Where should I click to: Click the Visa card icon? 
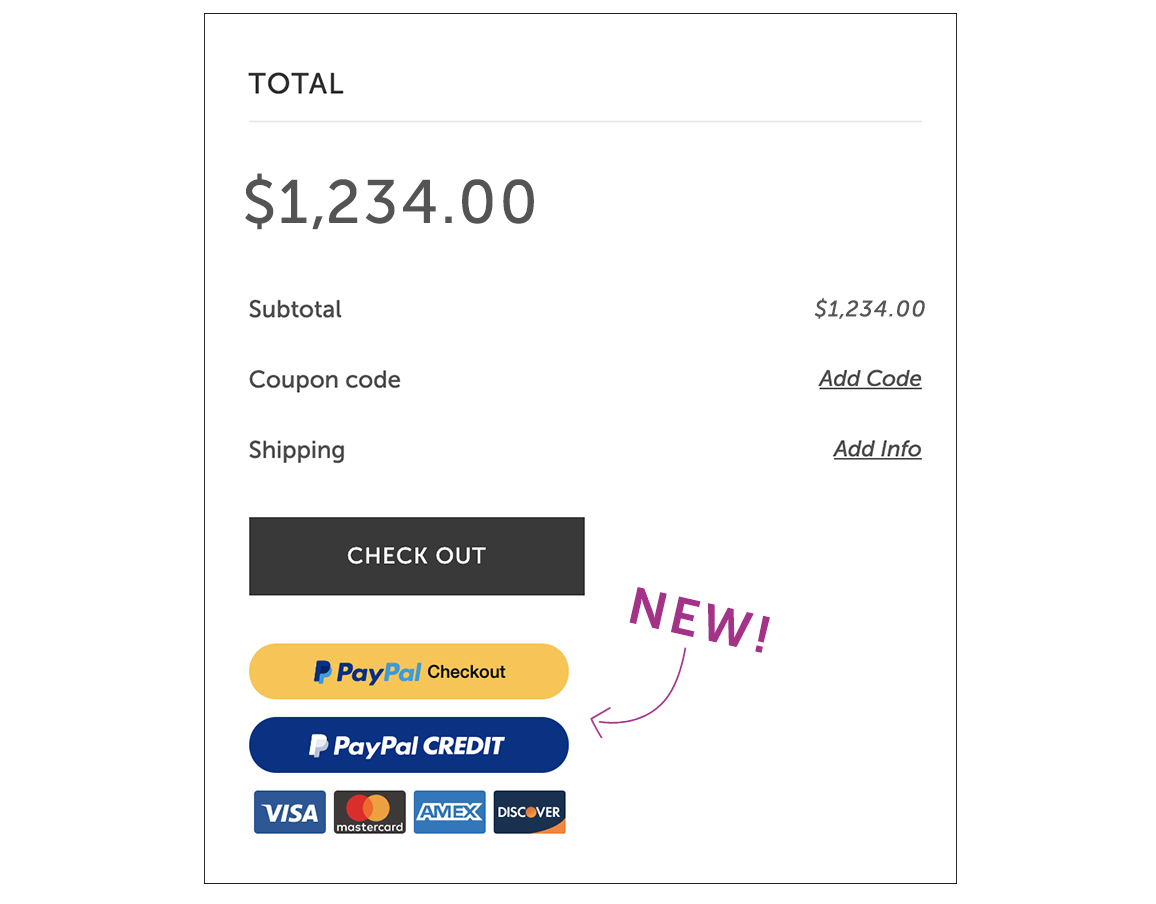290,812
